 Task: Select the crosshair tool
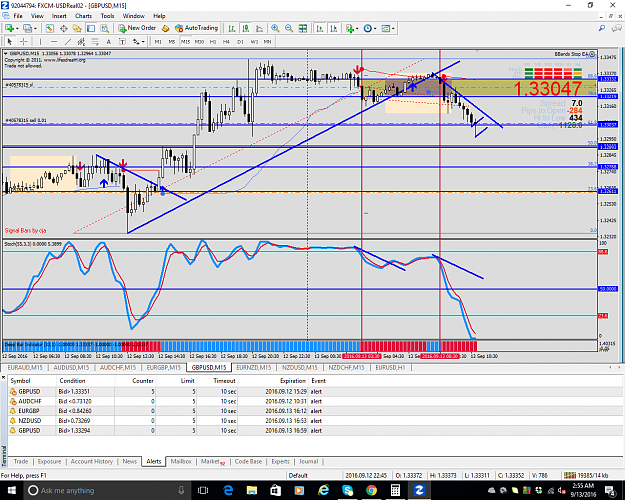point(24,41)
